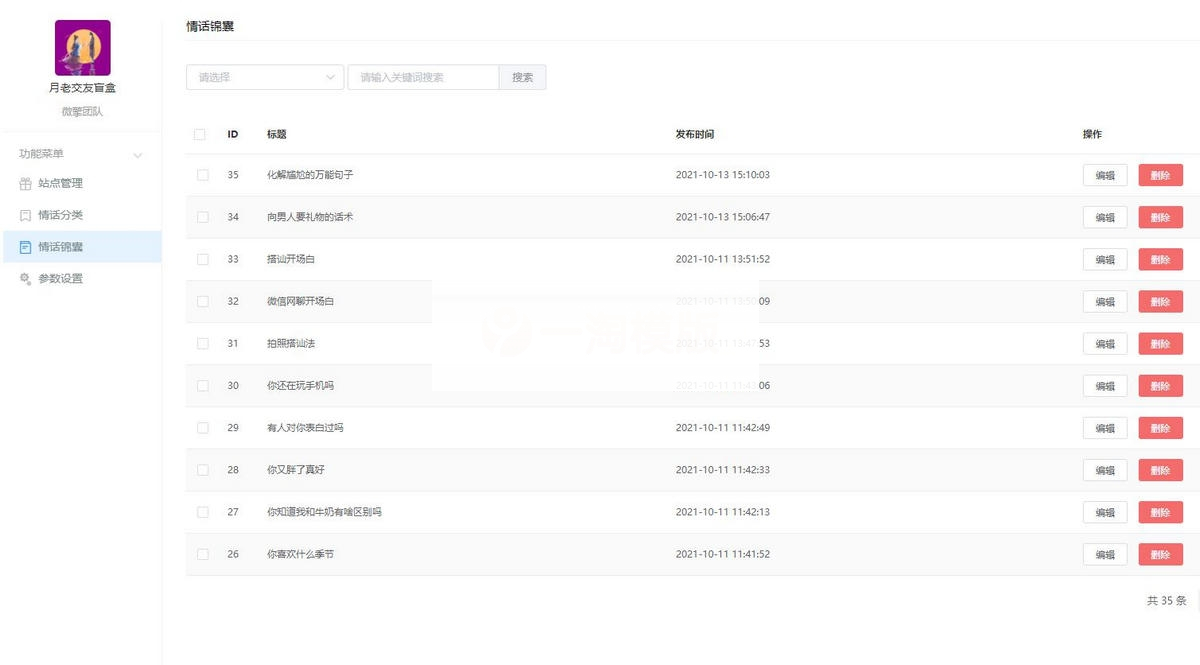Click the 月老交友盲盒 avatar image
The height and width of the screenshot is (665, 1200).
point(82,46)
